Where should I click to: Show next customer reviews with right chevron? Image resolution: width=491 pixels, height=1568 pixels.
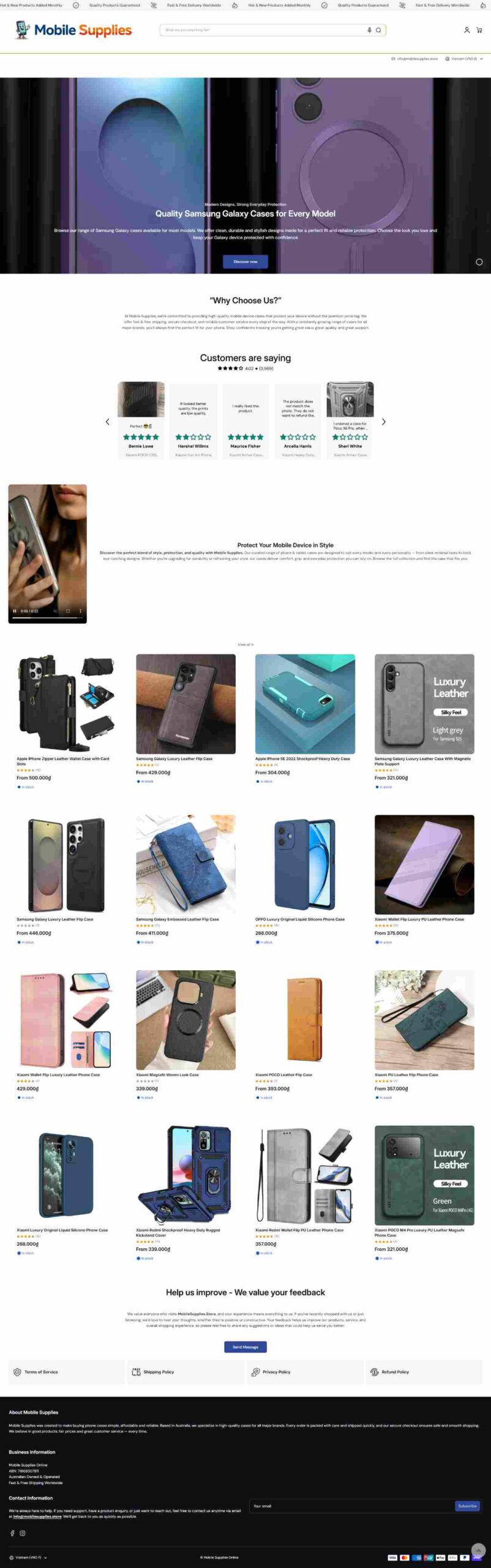[384, 421]
